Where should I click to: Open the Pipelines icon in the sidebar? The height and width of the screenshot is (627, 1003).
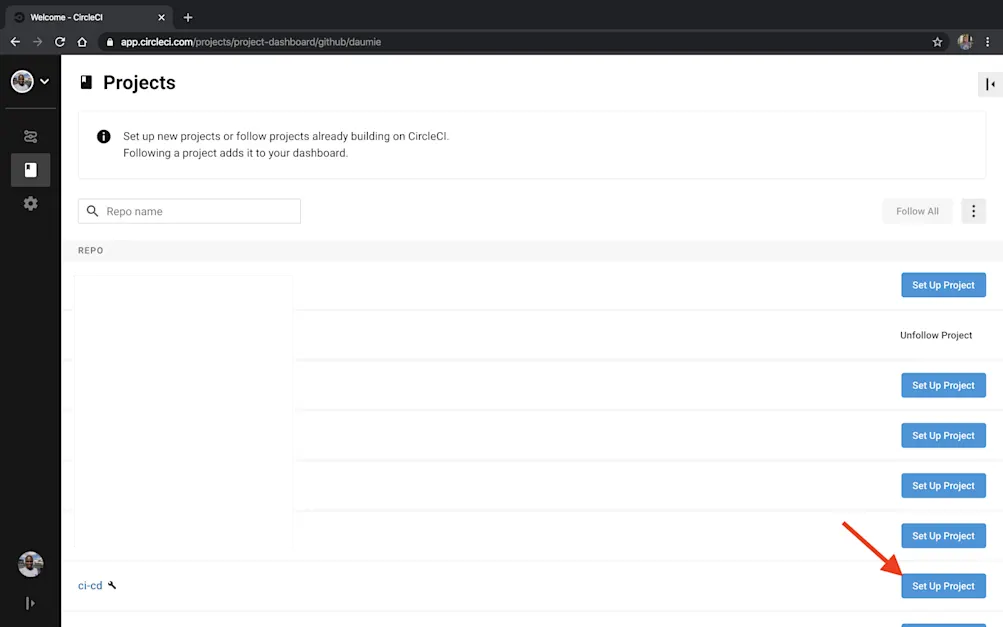coord(30,136)
